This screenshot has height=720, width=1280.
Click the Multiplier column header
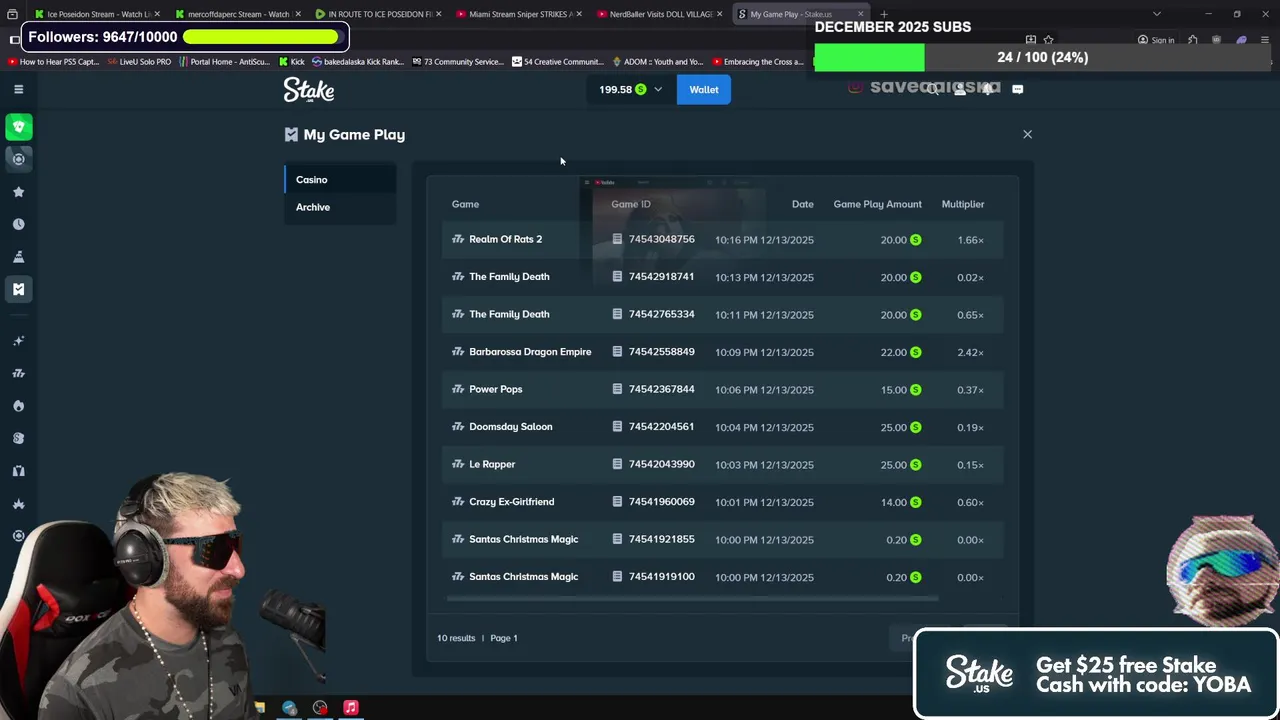(962, 204)
